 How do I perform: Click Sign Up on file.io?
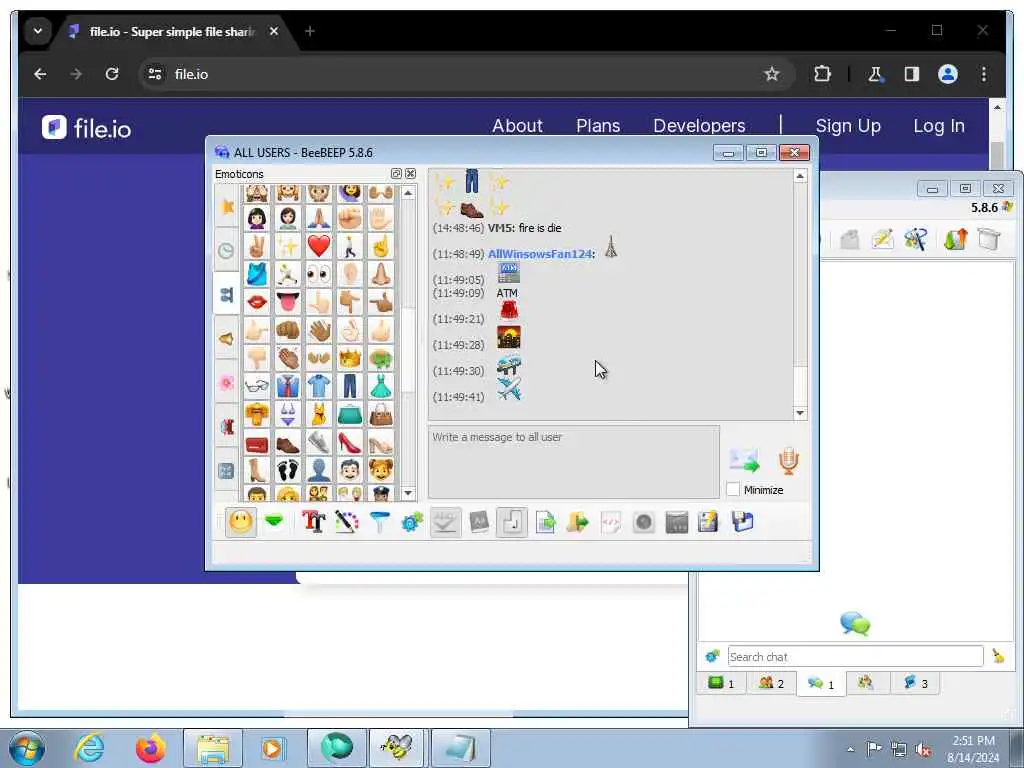click(x=848, y=125)
